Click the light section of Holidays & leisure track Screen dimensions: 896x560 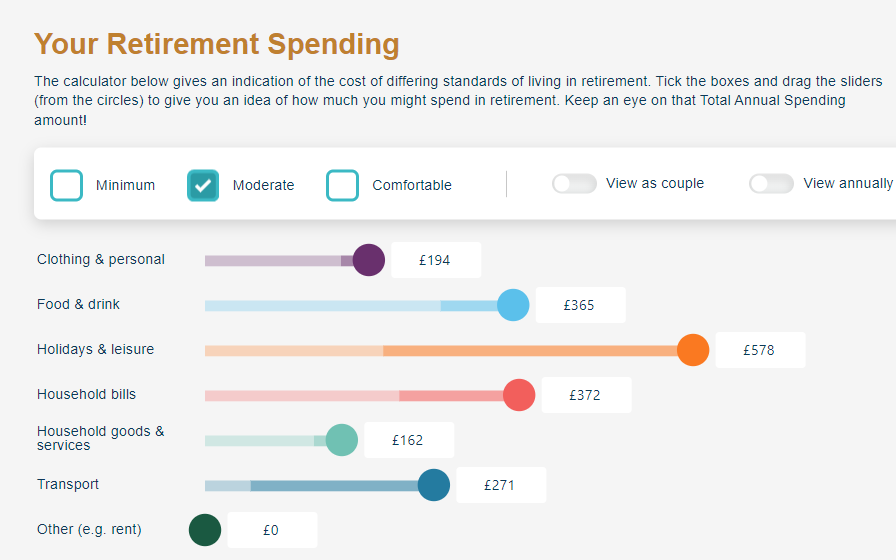tap(294, 350)
